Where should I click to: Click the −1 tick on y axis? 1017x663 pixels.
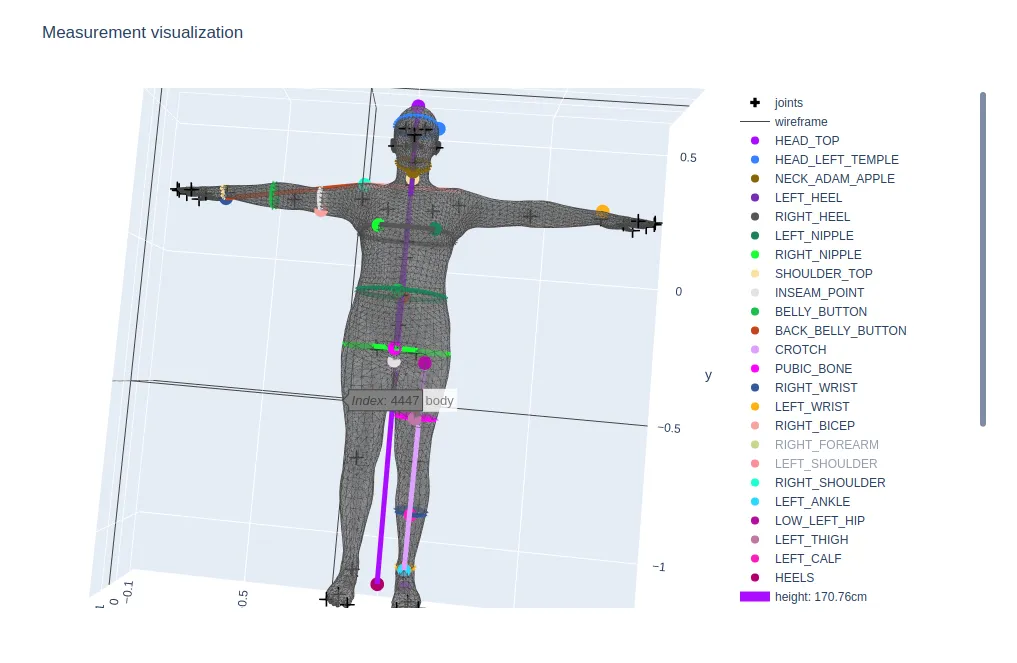pos(659,567)
